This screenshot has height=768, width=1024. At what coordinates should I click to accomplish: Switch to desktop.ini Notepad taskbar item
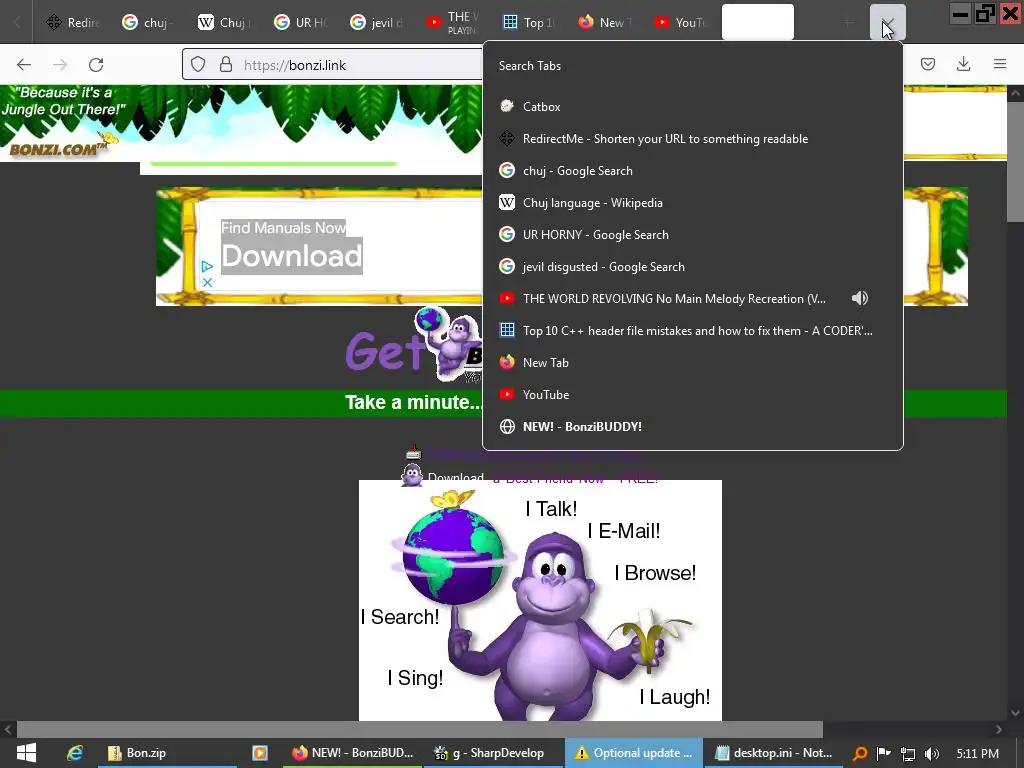[x=774, y=753]
